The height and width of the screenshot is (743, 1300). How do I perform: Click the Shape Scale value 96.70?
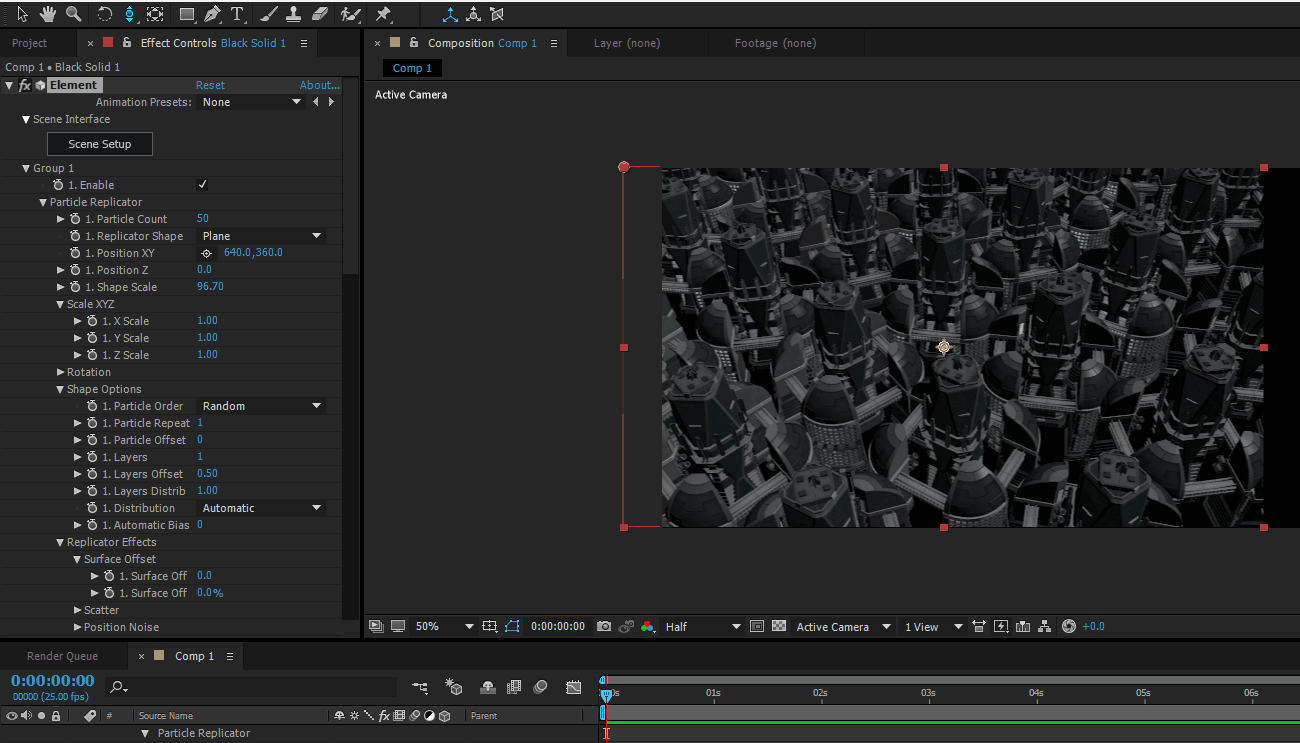click(210, 287)
